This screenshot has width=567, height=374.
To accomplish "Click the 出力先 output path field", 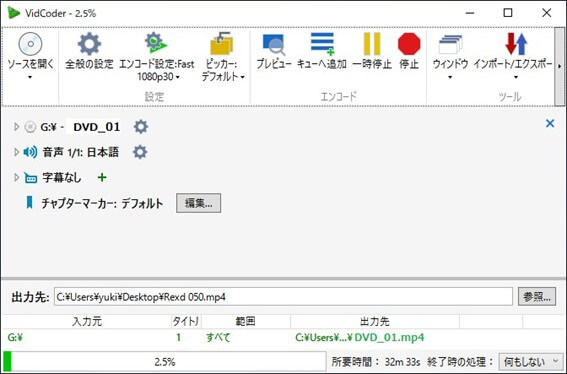I will click(x=283, y=297).
